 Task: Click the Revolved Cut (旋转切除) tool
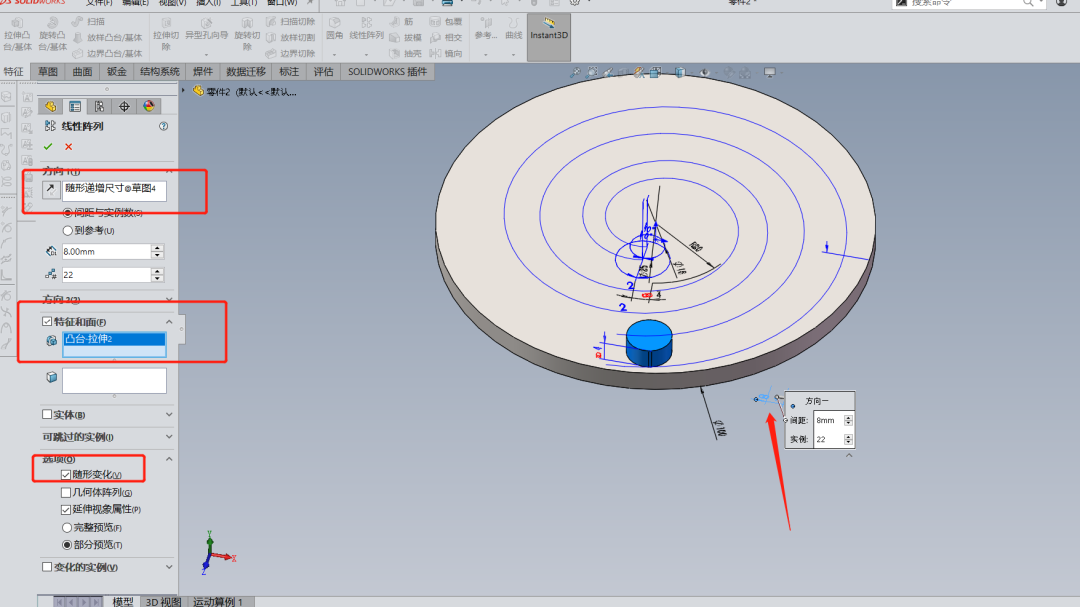247,34
